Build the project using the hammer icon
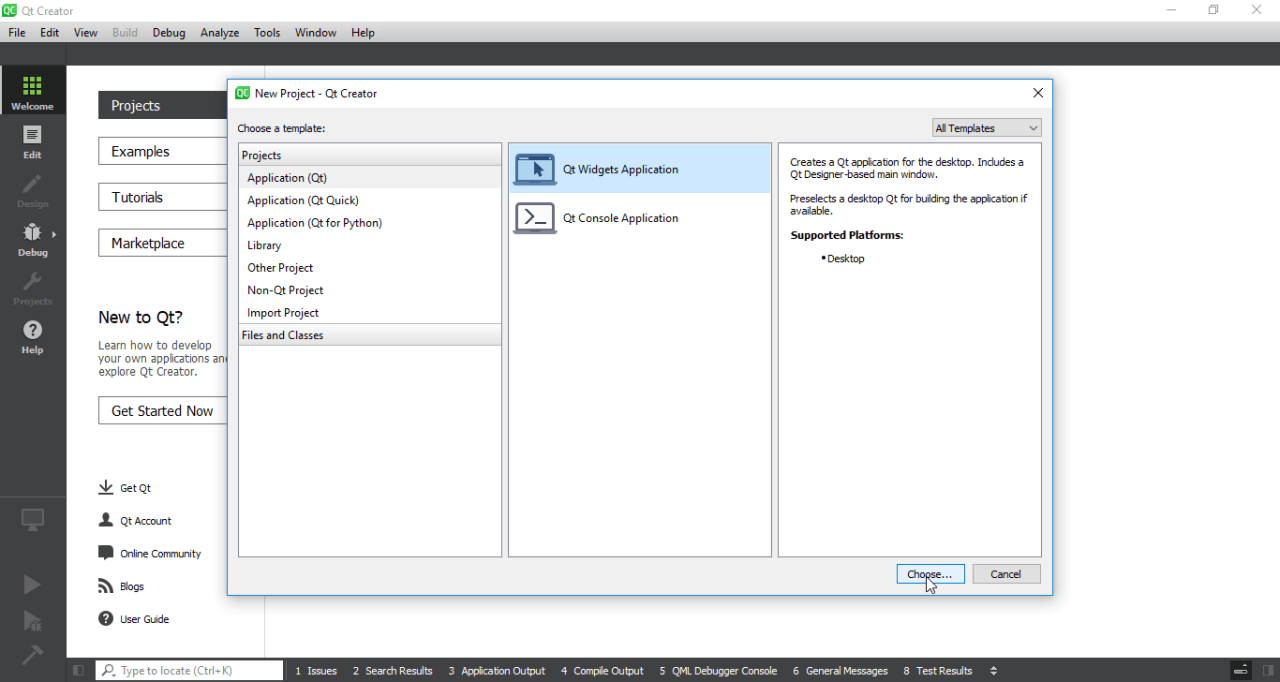 31,655
